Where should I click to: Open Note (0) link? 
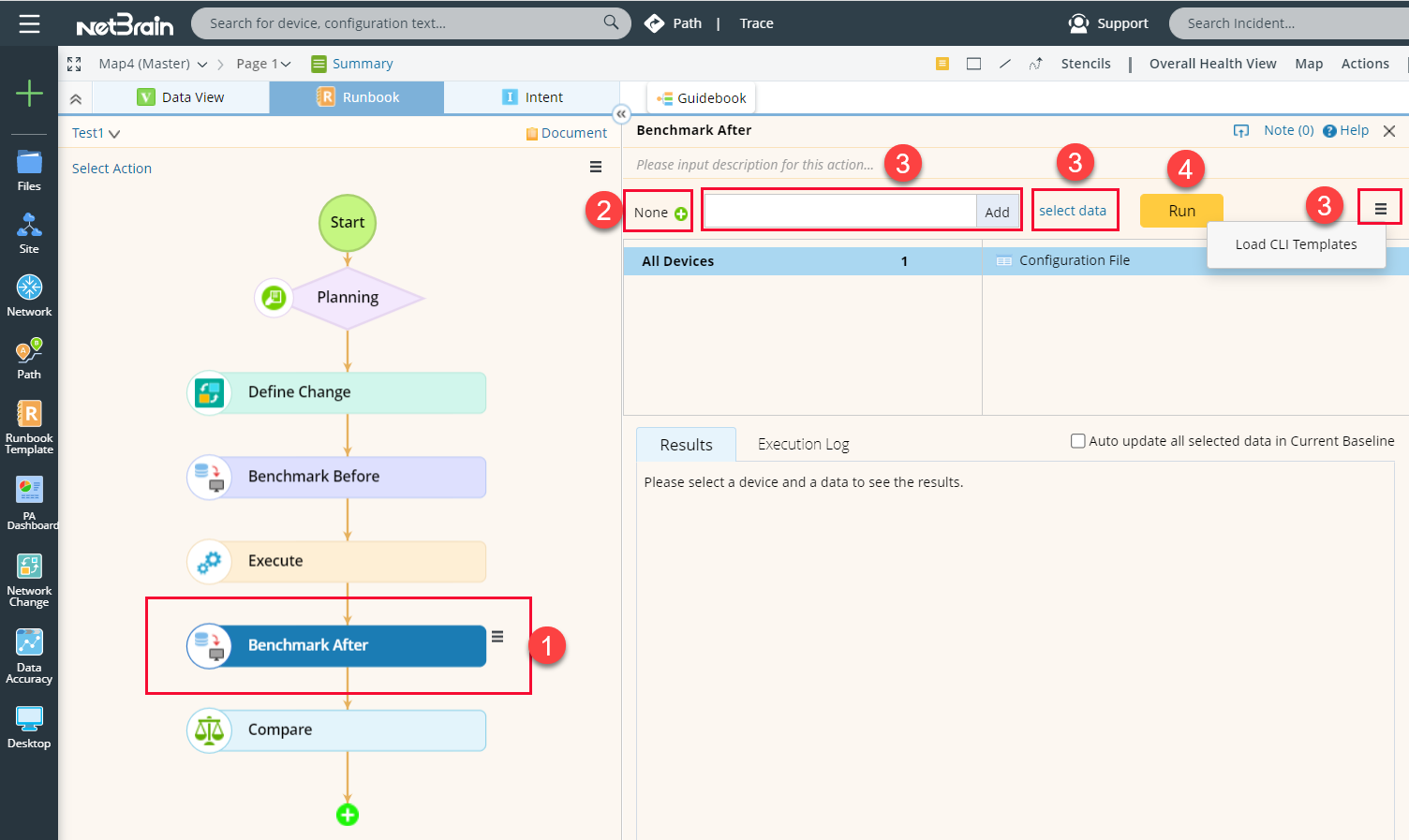(1289, 130)
